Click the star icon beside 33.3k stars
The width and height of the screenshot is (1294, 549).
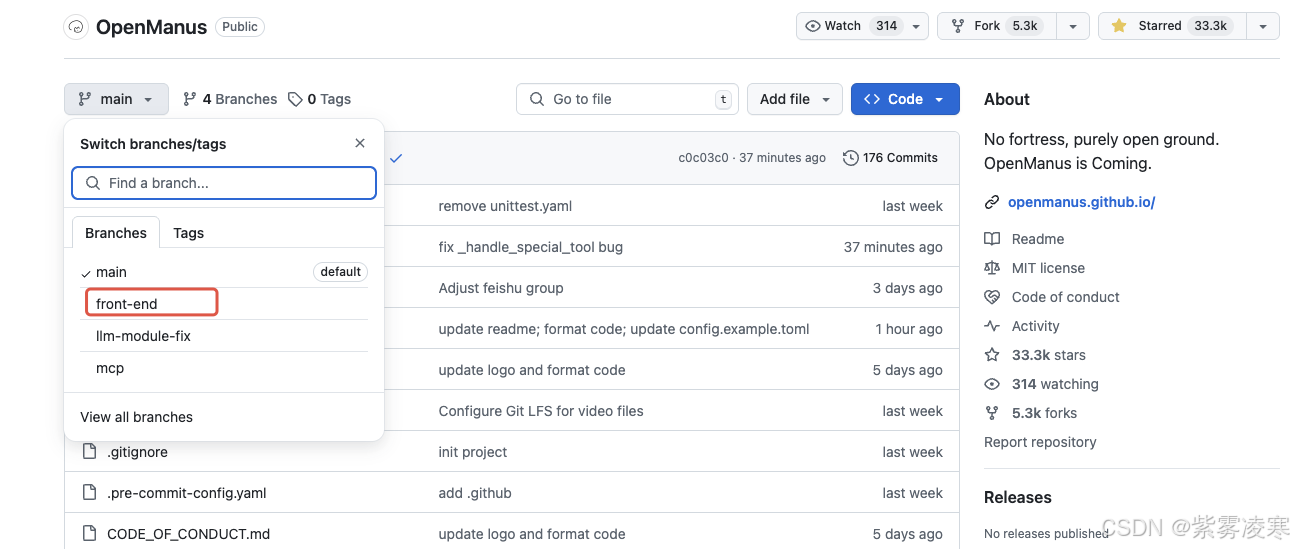tap(992, 355)
